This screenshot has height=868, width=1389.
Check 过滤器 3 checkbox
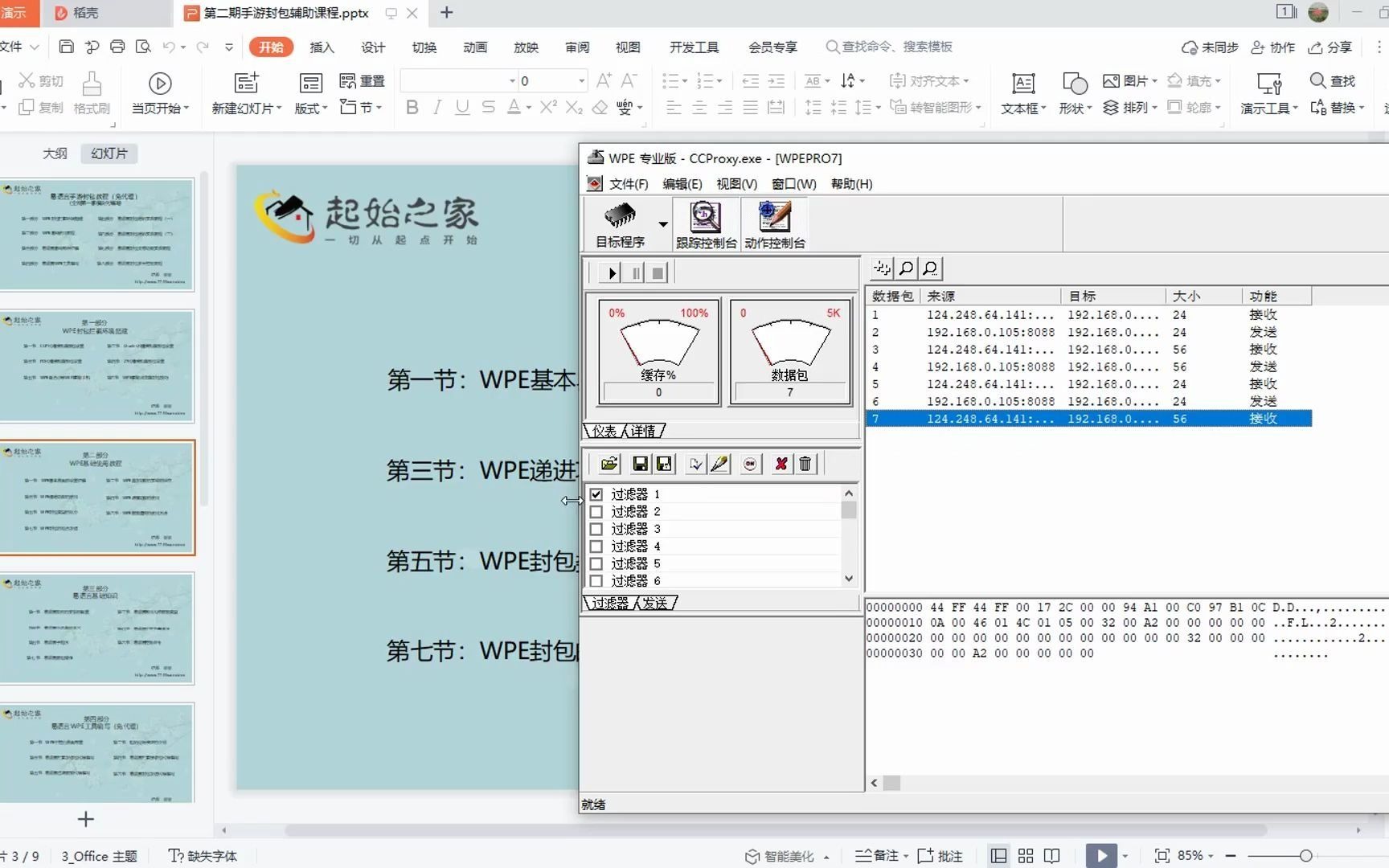pyautogui.click(x=596, y=529)
